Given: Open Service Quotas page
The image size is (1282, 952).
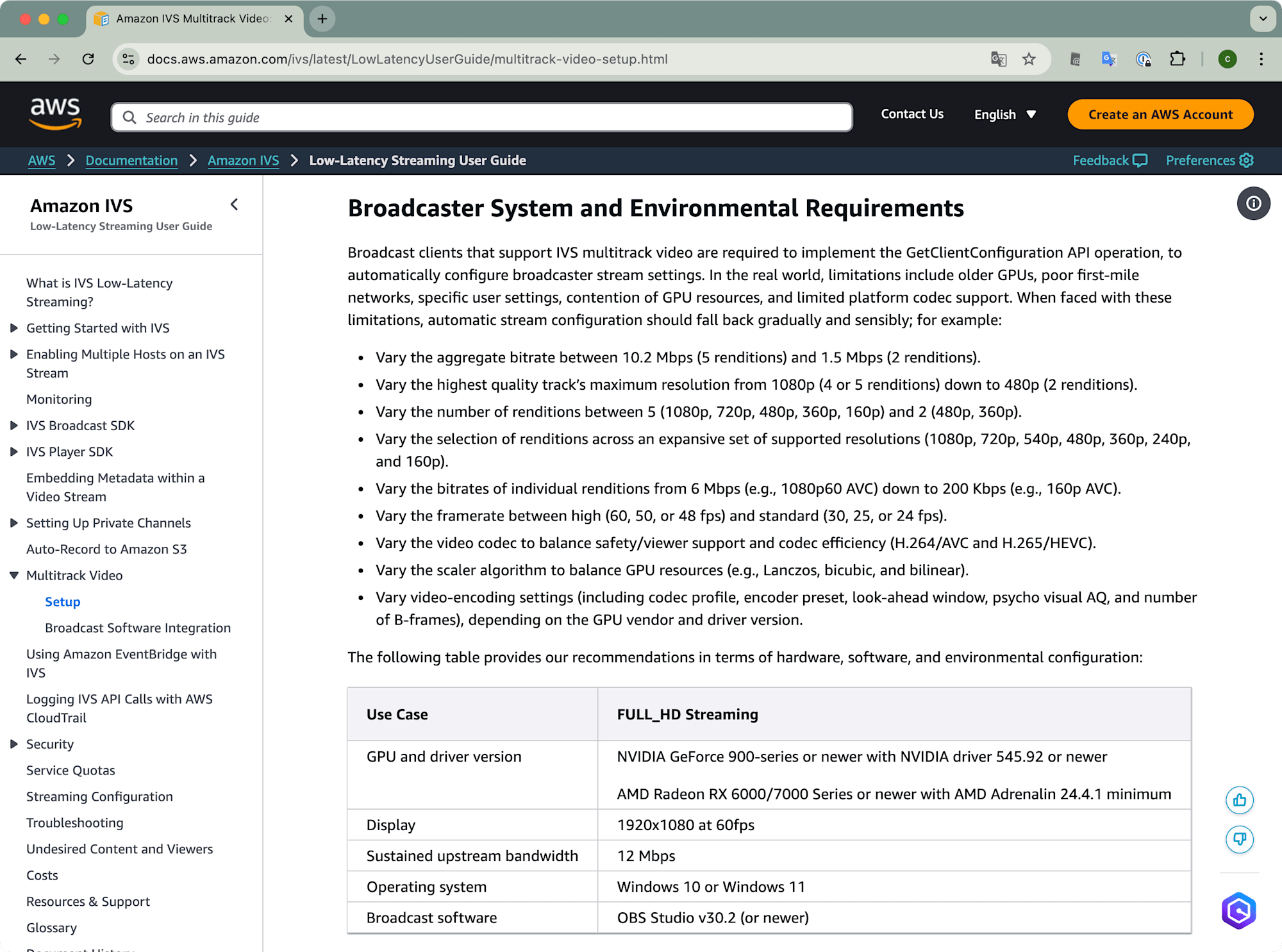Looking at the screenshot, I should [x=71, y=771].
